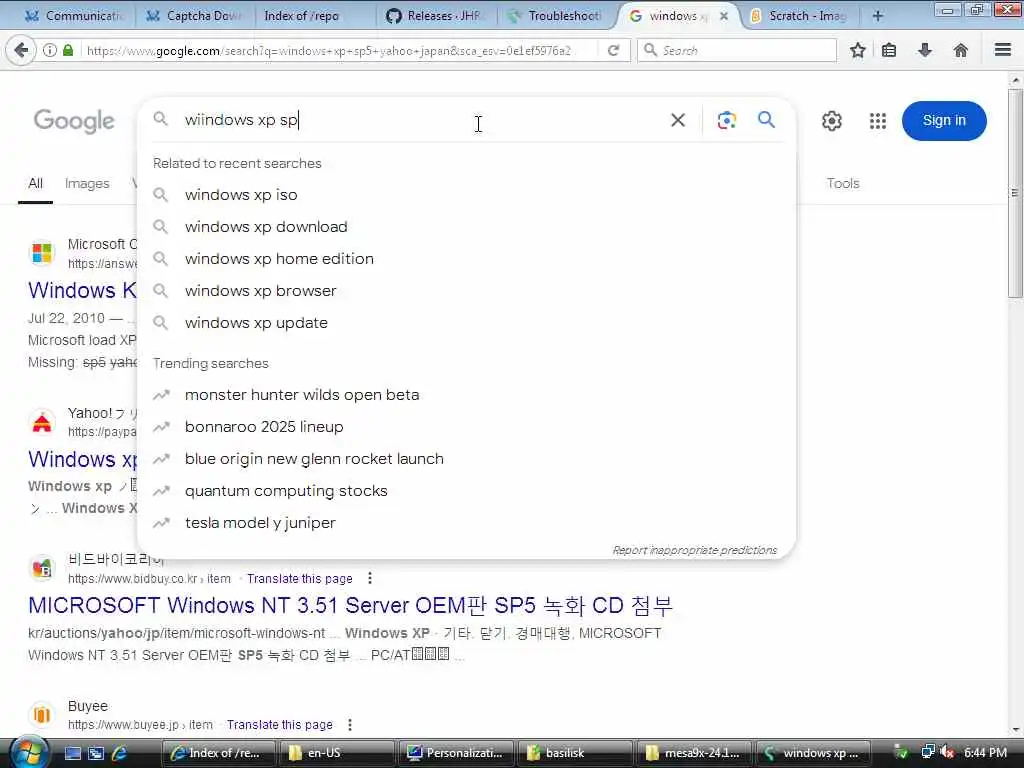Switch to the Captcha Download tab
Viewport: 1024px width, 768px height.
click(194, 16)
